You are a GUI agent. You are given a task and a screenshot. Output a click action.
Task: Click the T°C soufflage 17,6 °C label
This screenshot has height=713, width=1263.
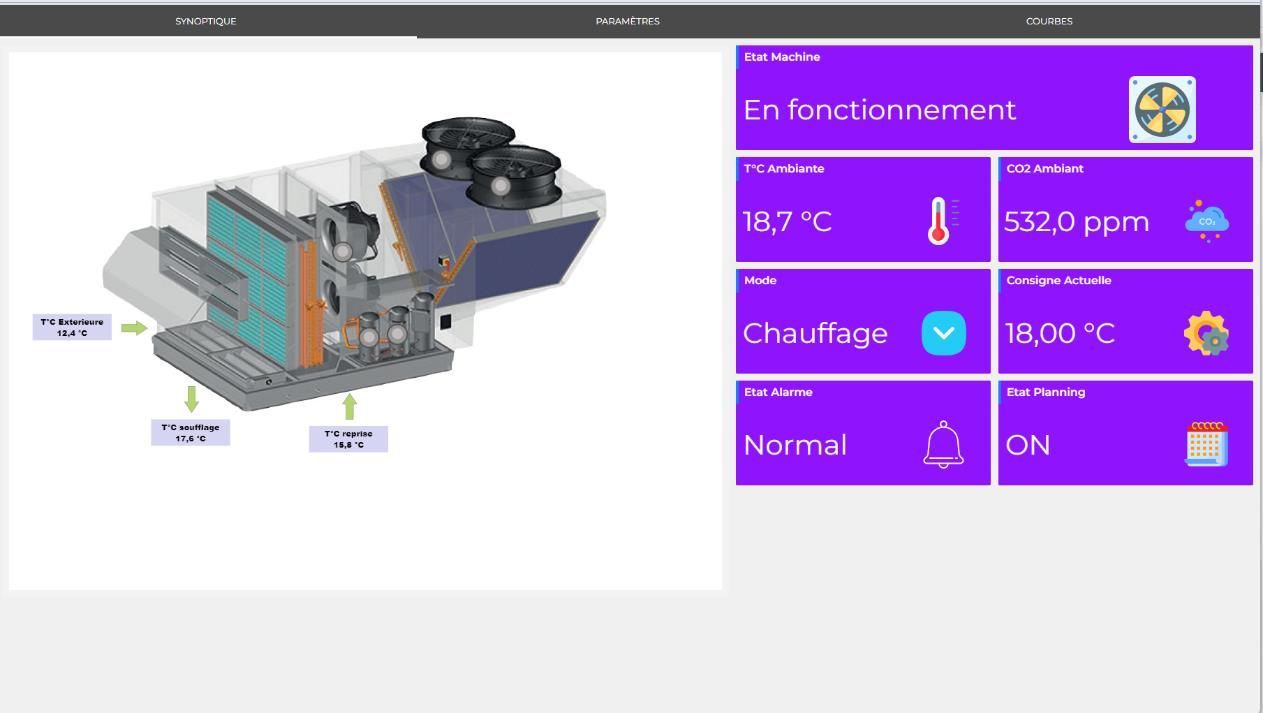point(191,432)
